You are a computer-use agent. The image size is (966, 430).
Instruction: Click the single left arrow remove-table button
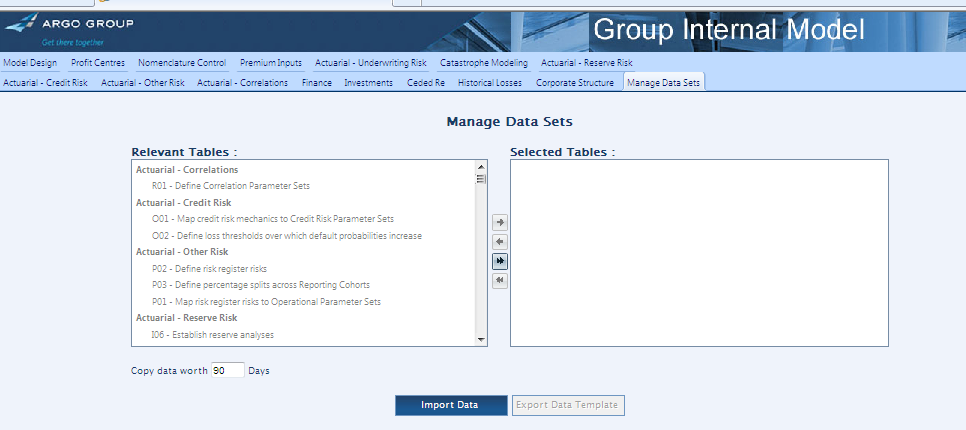pyautogui.click(x=500, y=242)
